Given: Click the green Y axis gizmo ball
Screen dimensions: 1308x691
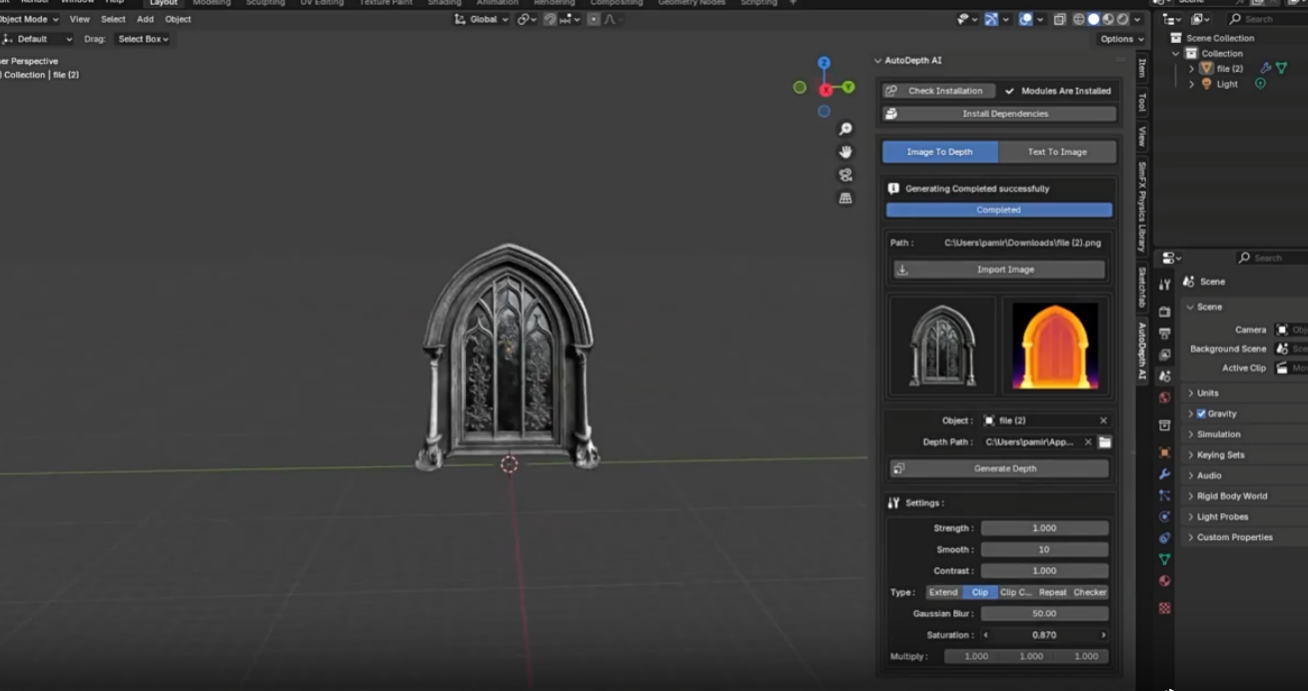Looking at the screenshot, I should point(848,88).
